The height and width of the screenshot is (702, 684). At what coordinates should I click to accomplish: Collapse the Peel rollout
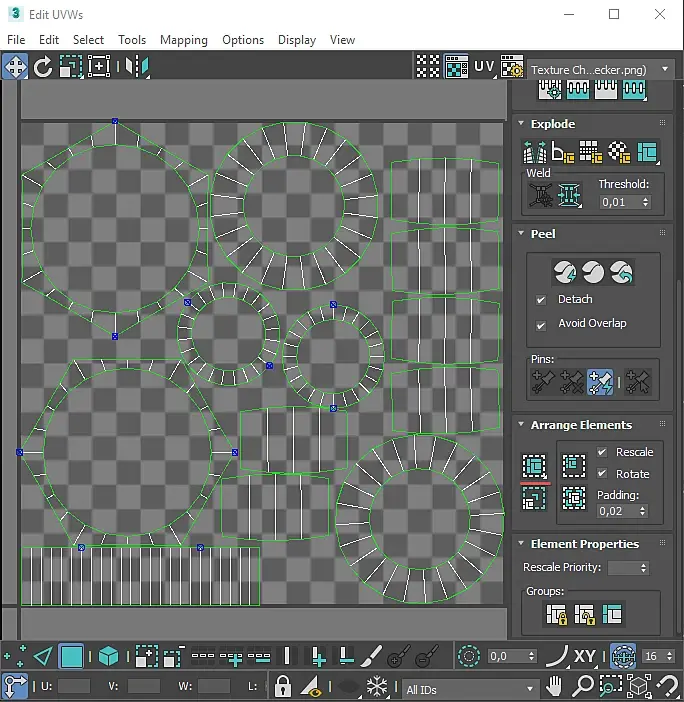coord(521,233)
